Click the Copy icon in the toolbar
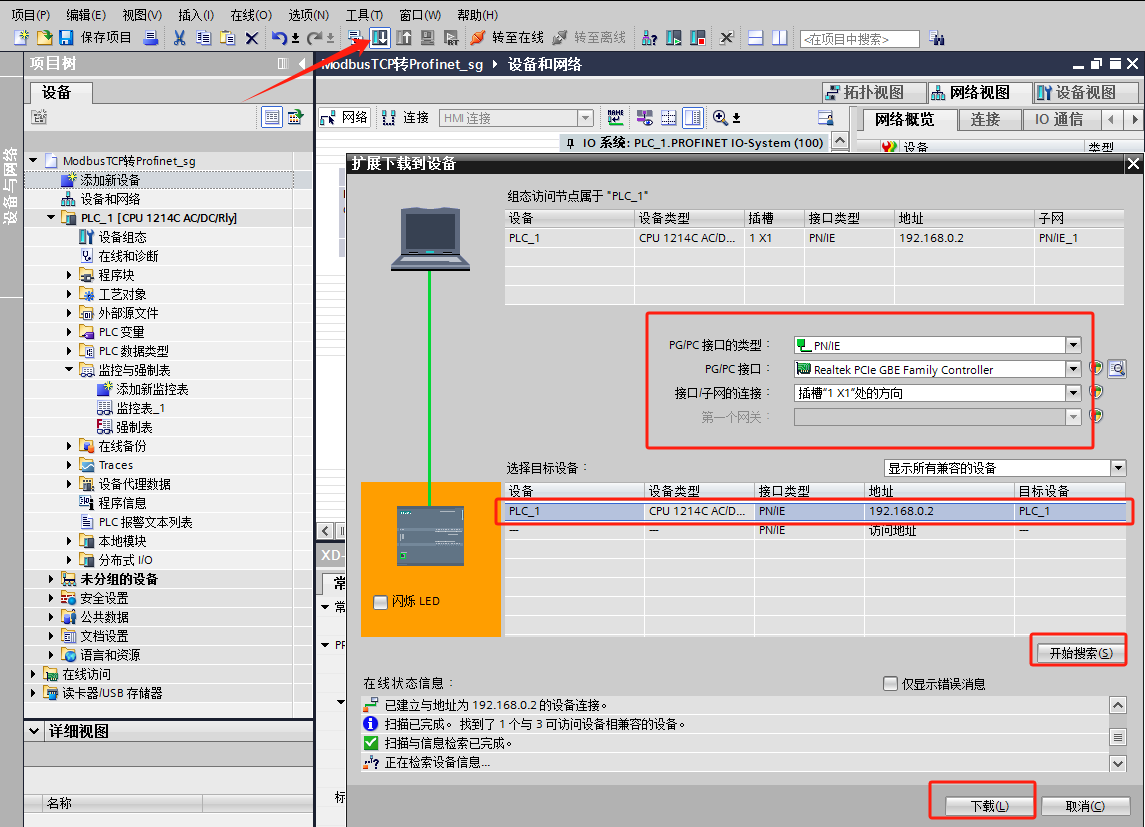The image size is (1145, 827). [x=204, y=38]
